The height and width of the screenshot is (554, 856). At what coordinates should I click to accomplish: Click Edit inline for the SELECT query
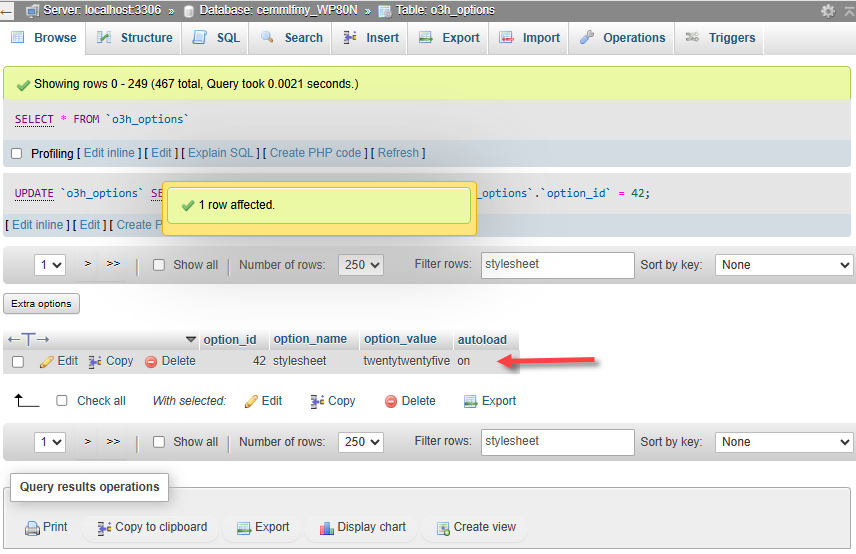109,153
